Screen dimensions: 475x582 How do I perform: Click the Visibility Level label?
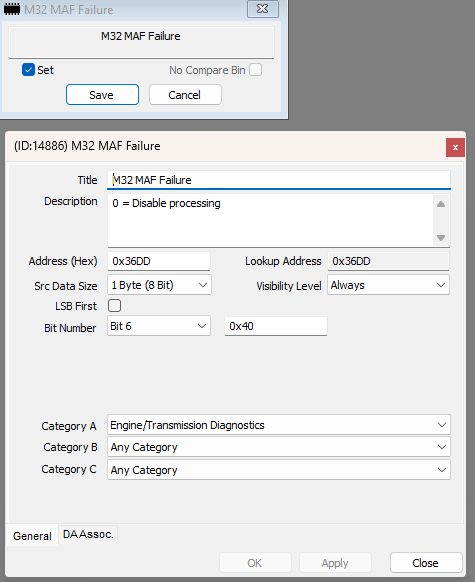289,286
